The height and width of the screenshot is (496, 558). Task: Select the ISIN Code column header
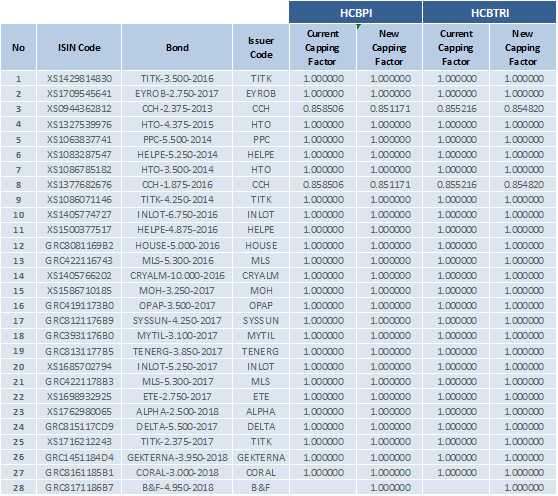tap(79, 47)
